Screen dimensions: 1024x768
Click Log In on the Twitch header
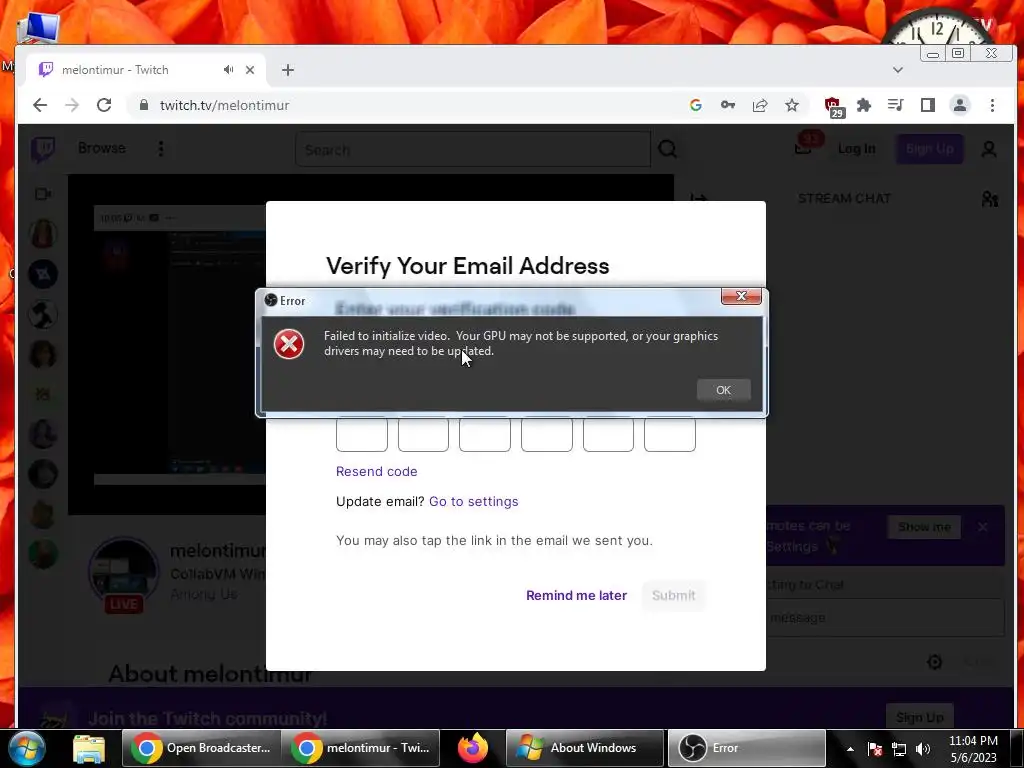(x=856, y=149)
